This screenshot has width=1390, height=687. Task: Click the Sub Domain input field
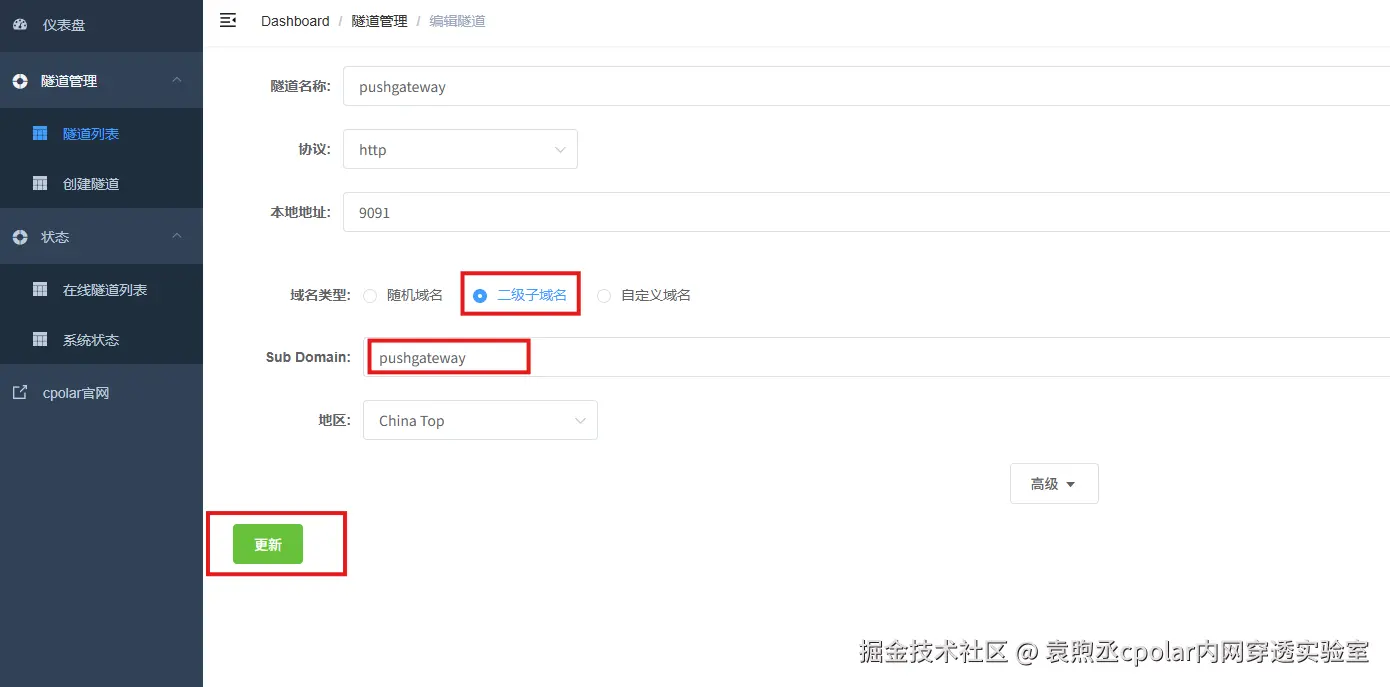[x=876, y=357]
